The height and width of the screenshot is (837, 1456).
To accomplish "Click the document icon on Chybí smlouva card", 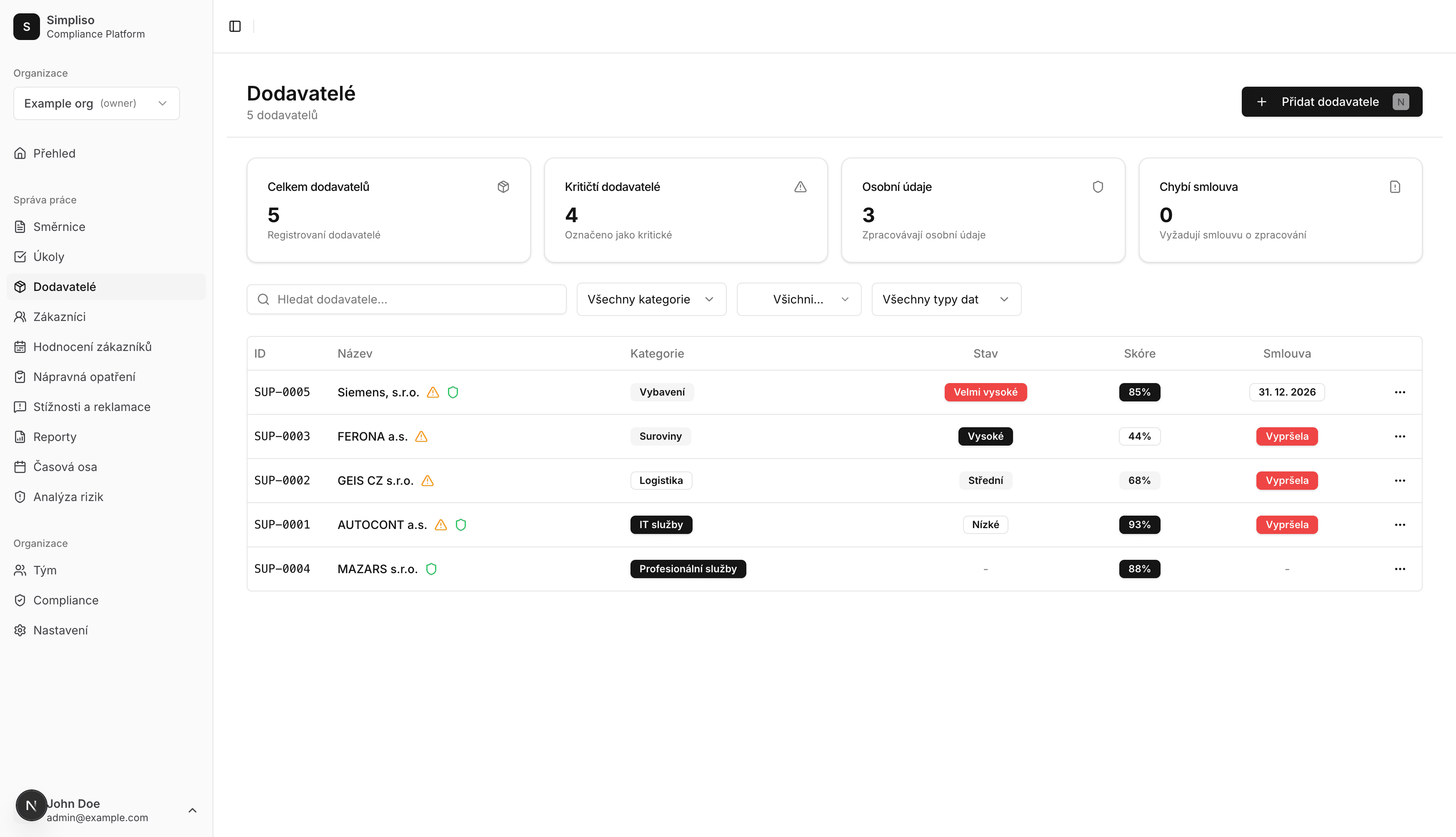I will (1394, 187).
